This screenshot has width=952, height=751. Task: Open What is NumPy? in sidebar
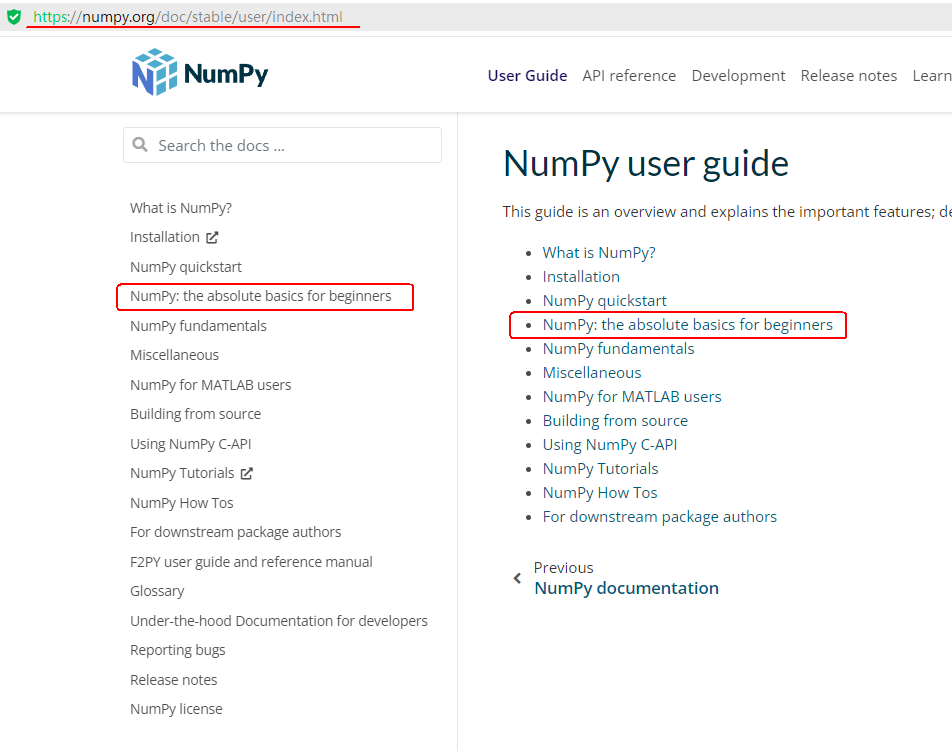coord(181,208)
